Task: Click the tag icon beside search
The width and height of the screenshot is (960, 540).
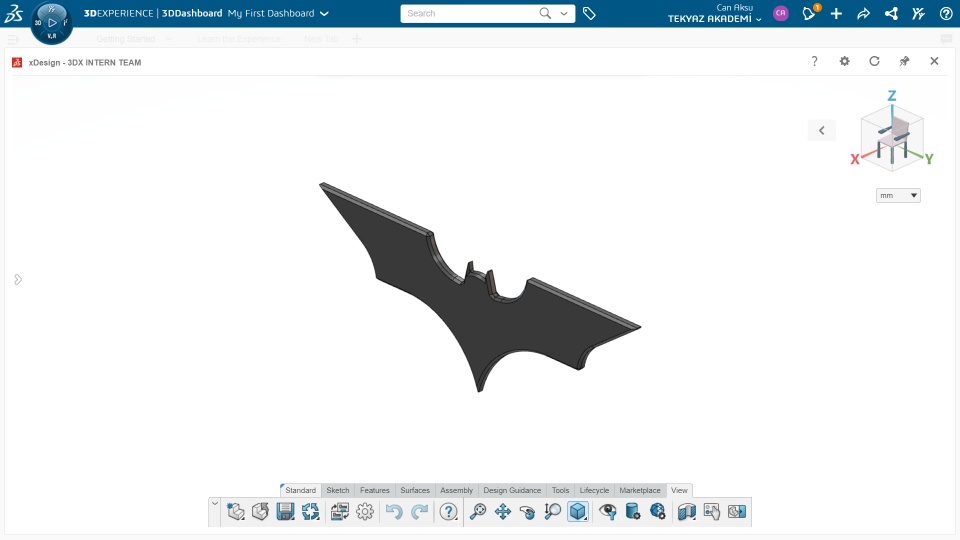Action: click(x=589, y=13)
